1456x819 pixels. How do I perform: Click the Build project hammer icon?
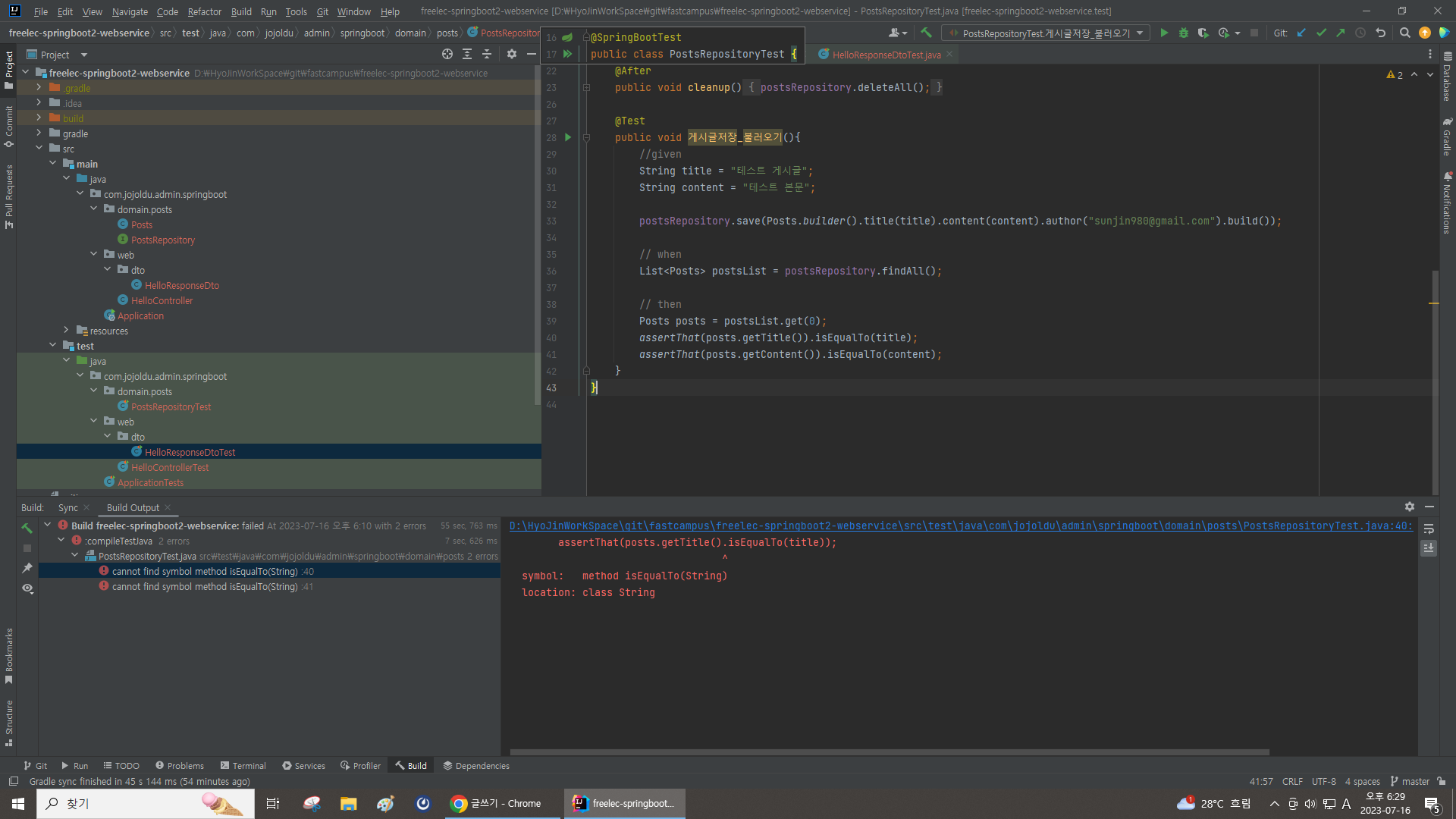click(x=926, y=33)
